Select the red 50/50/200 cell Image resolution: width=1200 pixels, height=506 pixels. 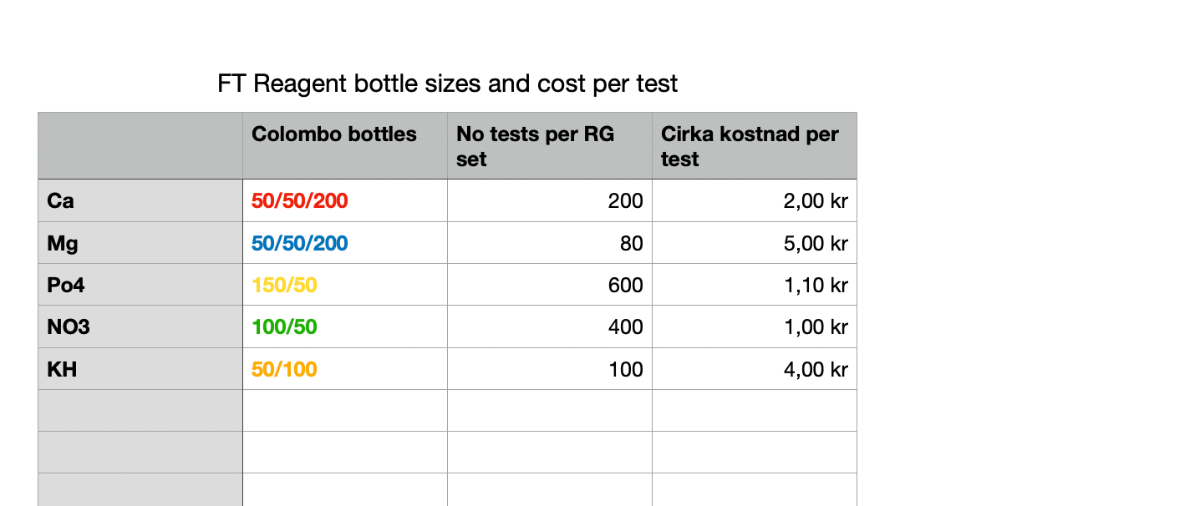[345, 201]
